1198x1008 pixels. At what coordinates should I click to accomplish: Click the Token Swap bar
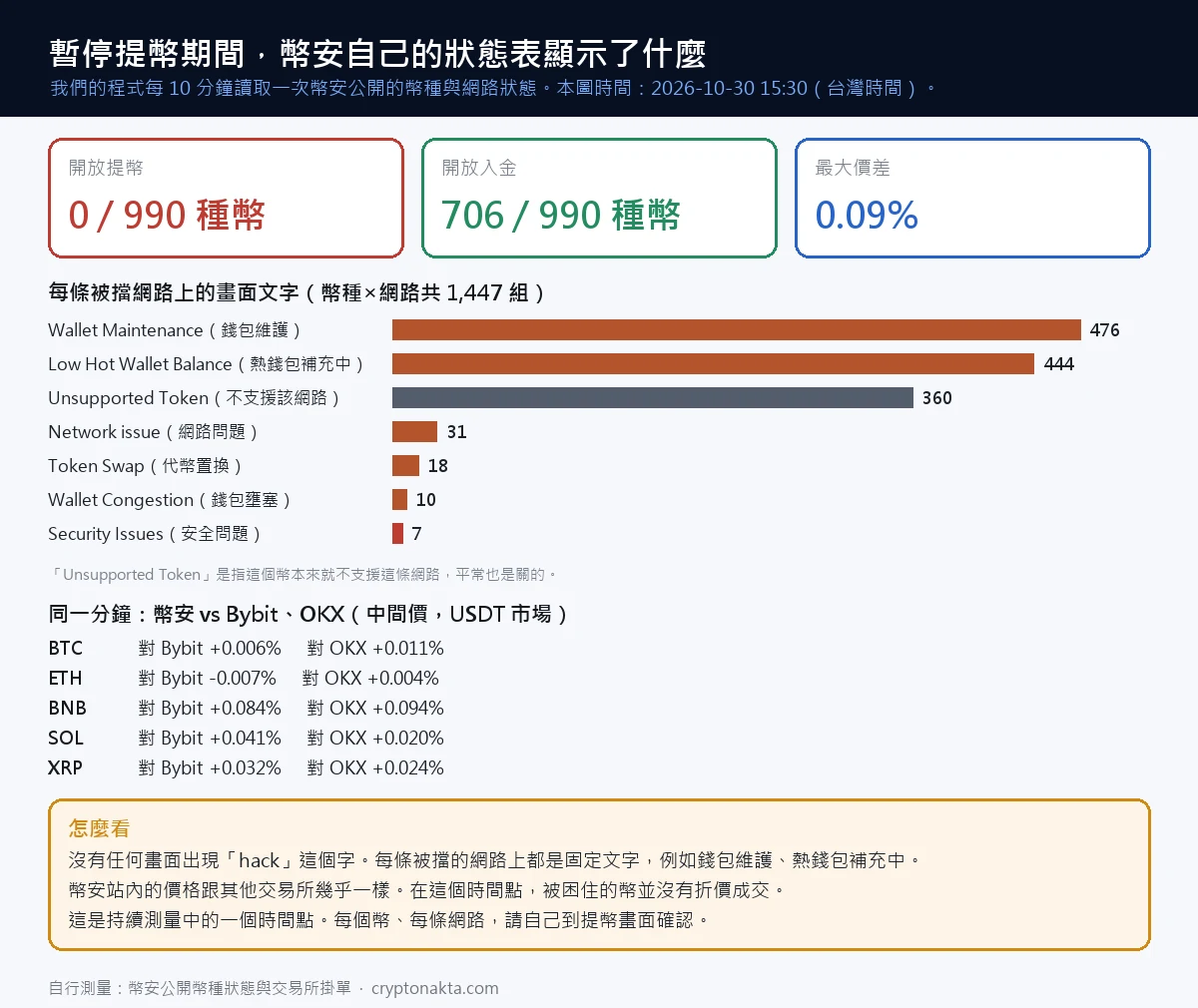[405, 466]
